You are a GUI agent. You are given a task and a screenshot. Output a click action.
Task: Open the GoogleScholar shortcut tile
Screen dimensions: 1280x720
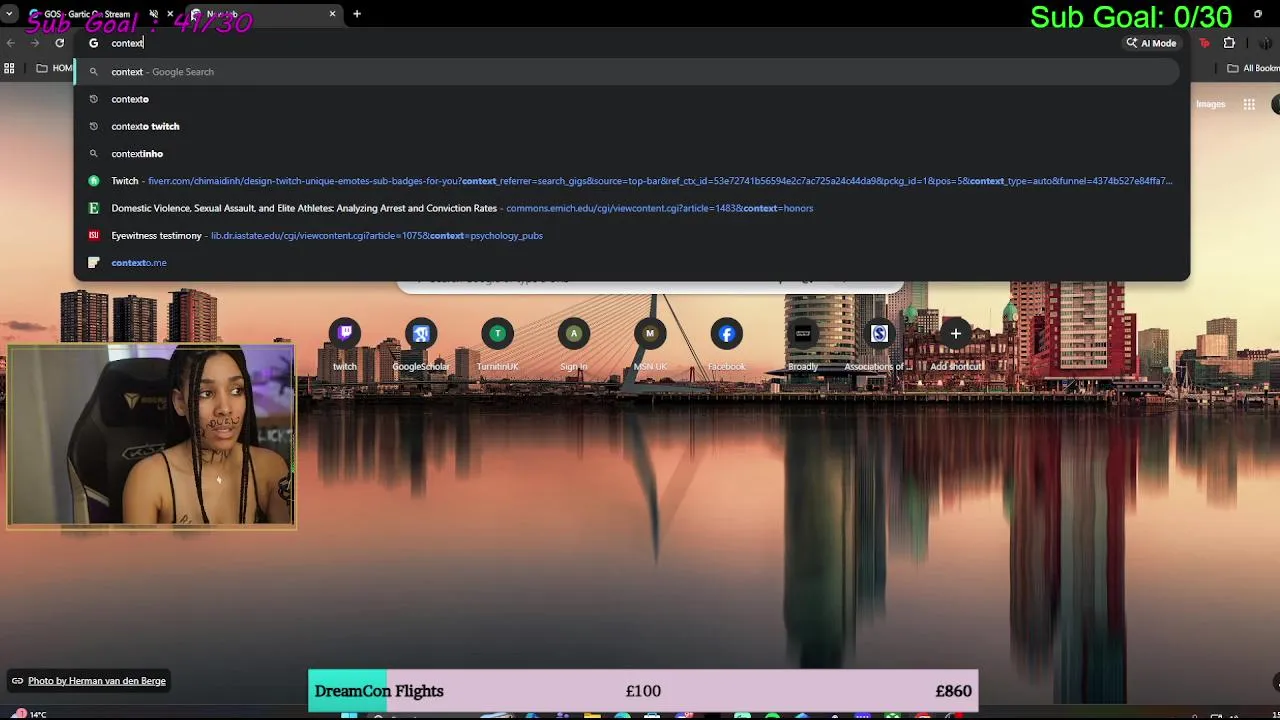pyautogui.click(x=421, y=345)
